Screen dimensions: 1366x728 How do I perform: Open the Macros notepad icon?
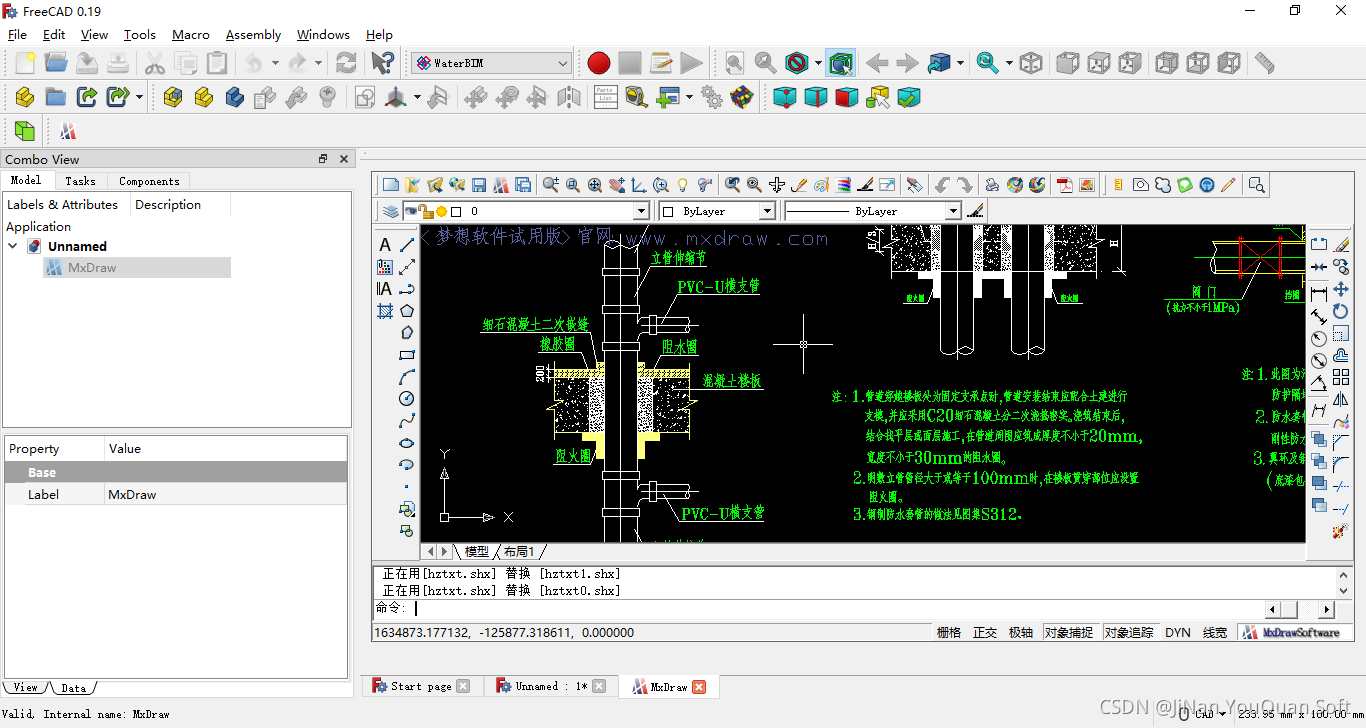pyautogui.click(x=661, y=63)
